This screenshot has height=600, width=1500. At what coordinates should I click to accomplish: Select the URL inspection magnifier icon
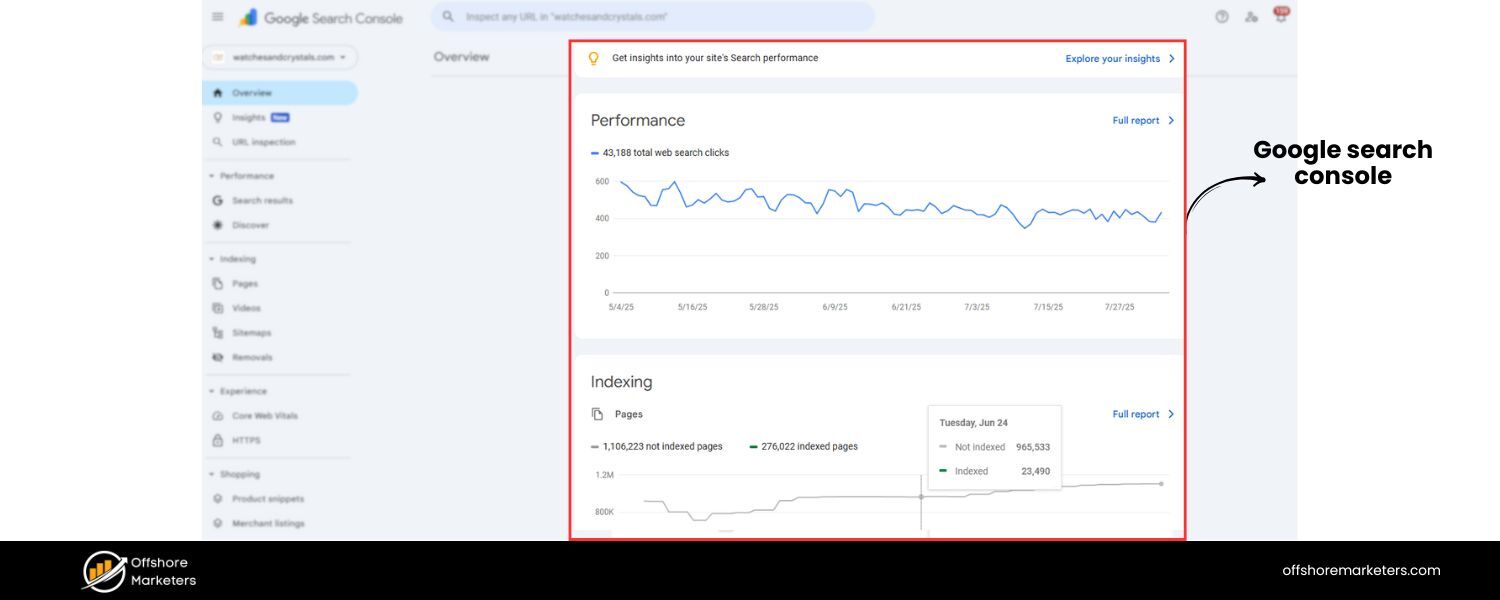(218, 141)
